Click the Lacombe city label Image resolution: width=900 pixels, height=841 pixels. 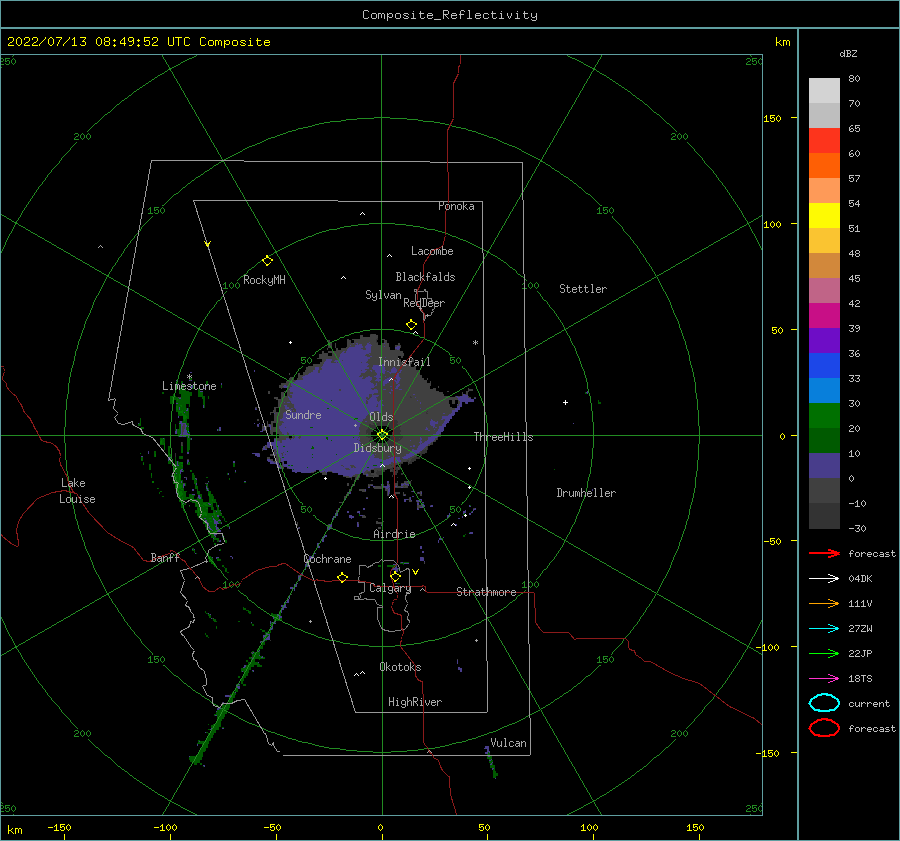432,251
